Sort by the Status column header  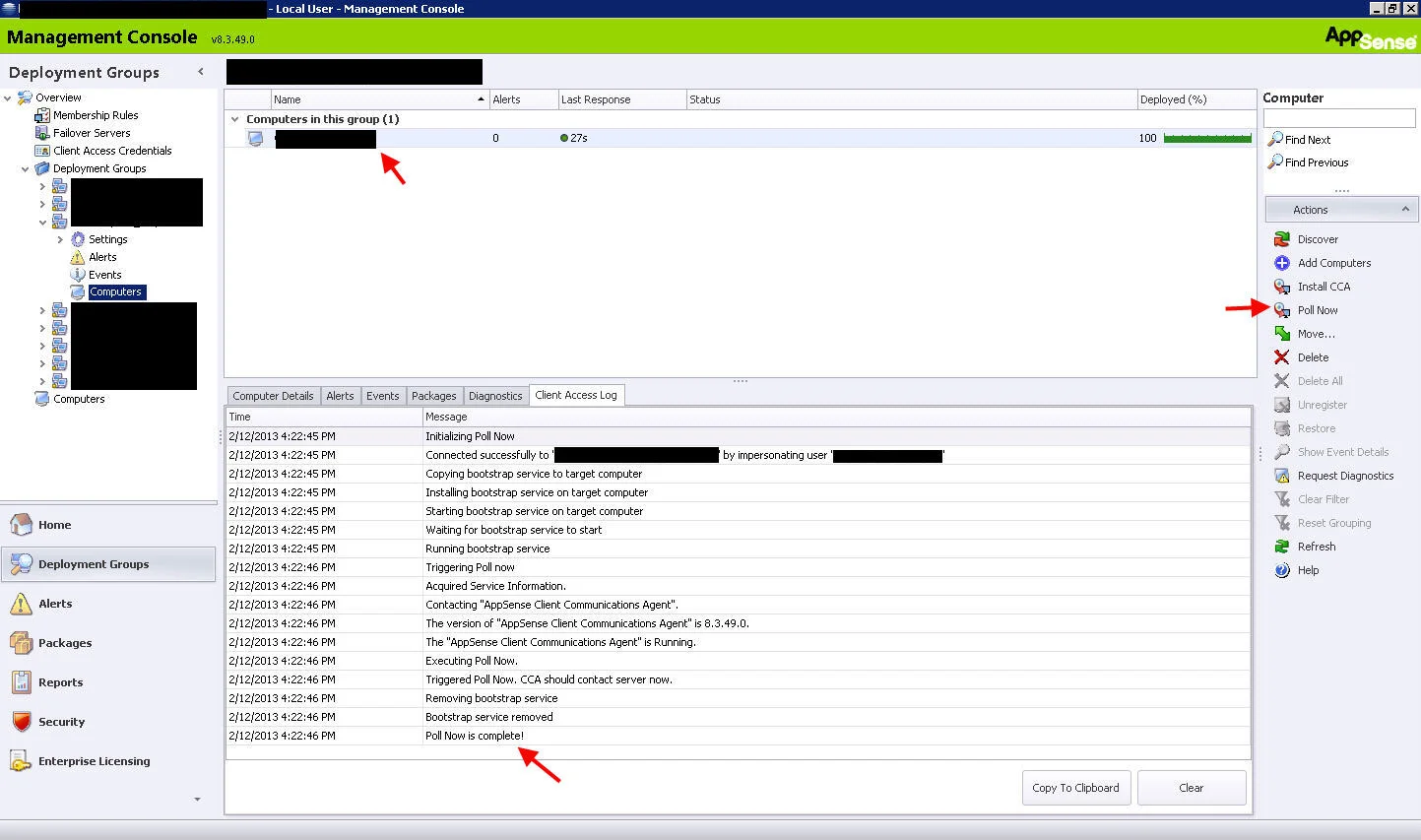(x=912, y=99)
